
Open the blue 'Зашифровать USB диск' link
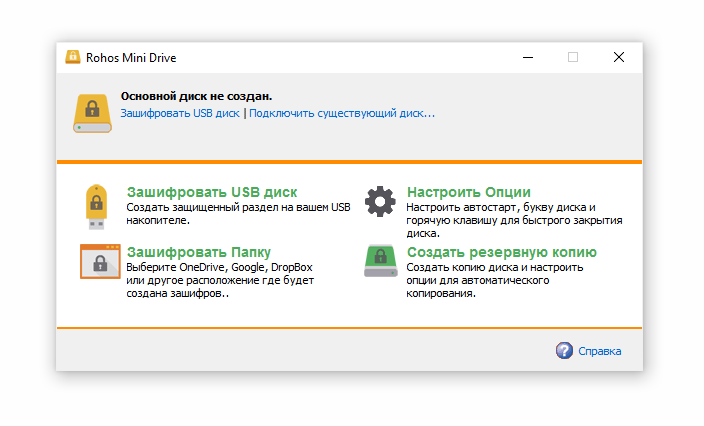point(180,113)
